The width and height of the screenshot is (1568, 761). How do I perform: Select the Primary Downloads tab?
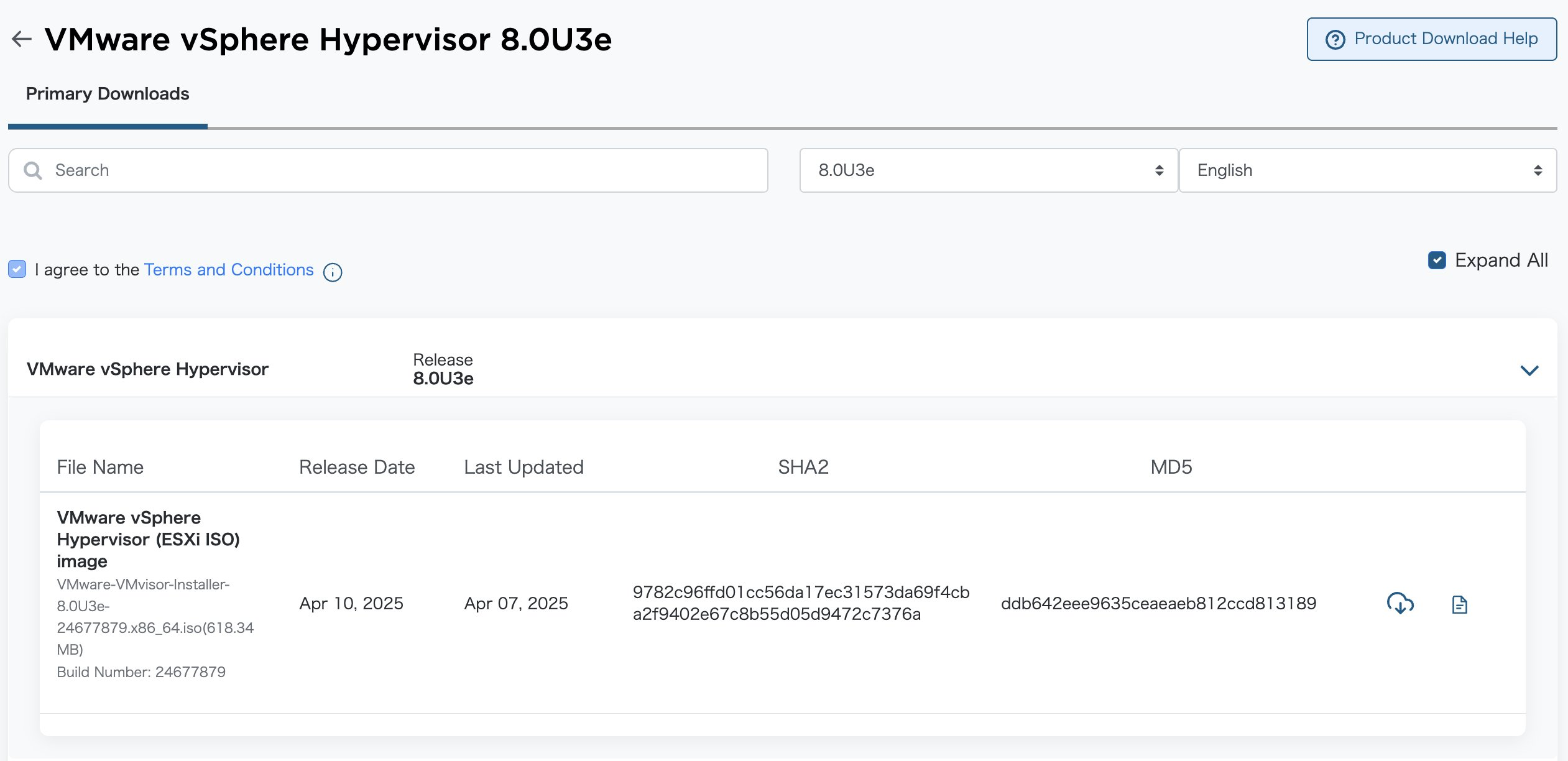[108, 94]
